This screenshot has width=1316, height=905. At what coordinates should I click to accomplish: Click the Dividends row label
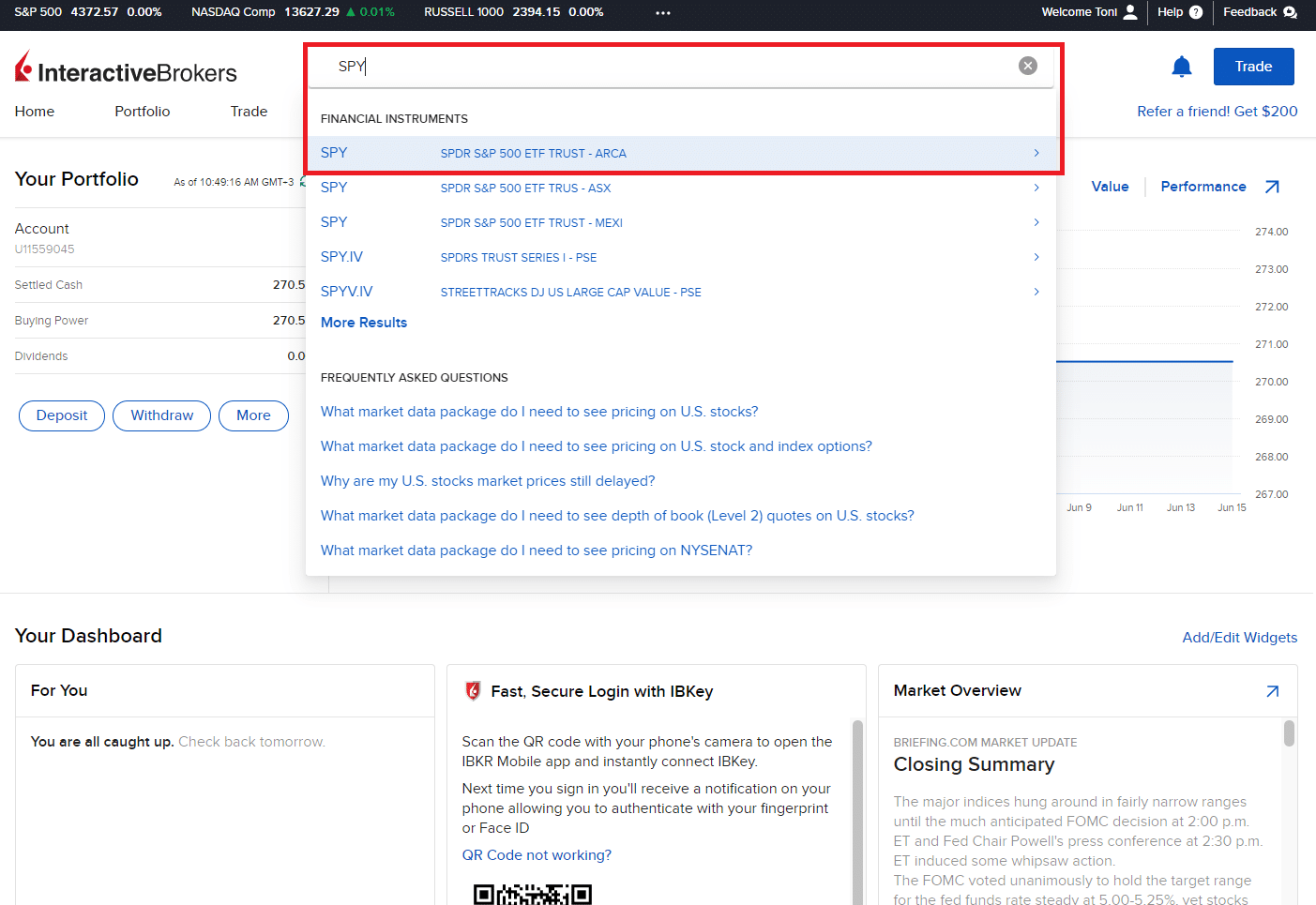[41, 356]
